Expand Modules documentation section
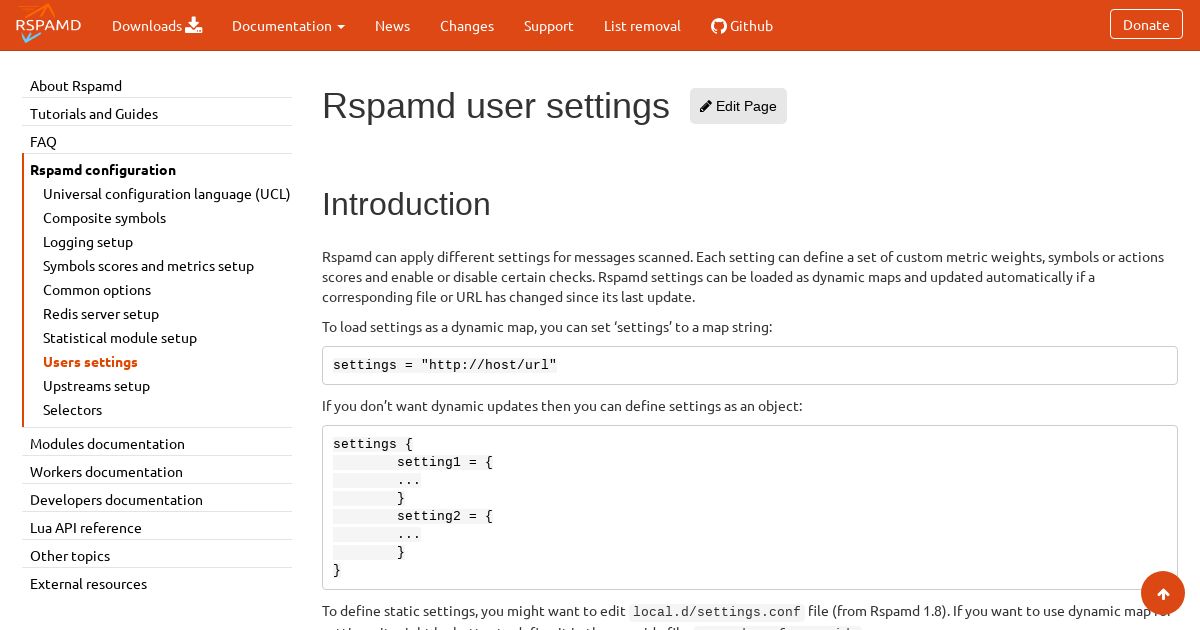The image size is (1200, 630). (x=107, y=444)
